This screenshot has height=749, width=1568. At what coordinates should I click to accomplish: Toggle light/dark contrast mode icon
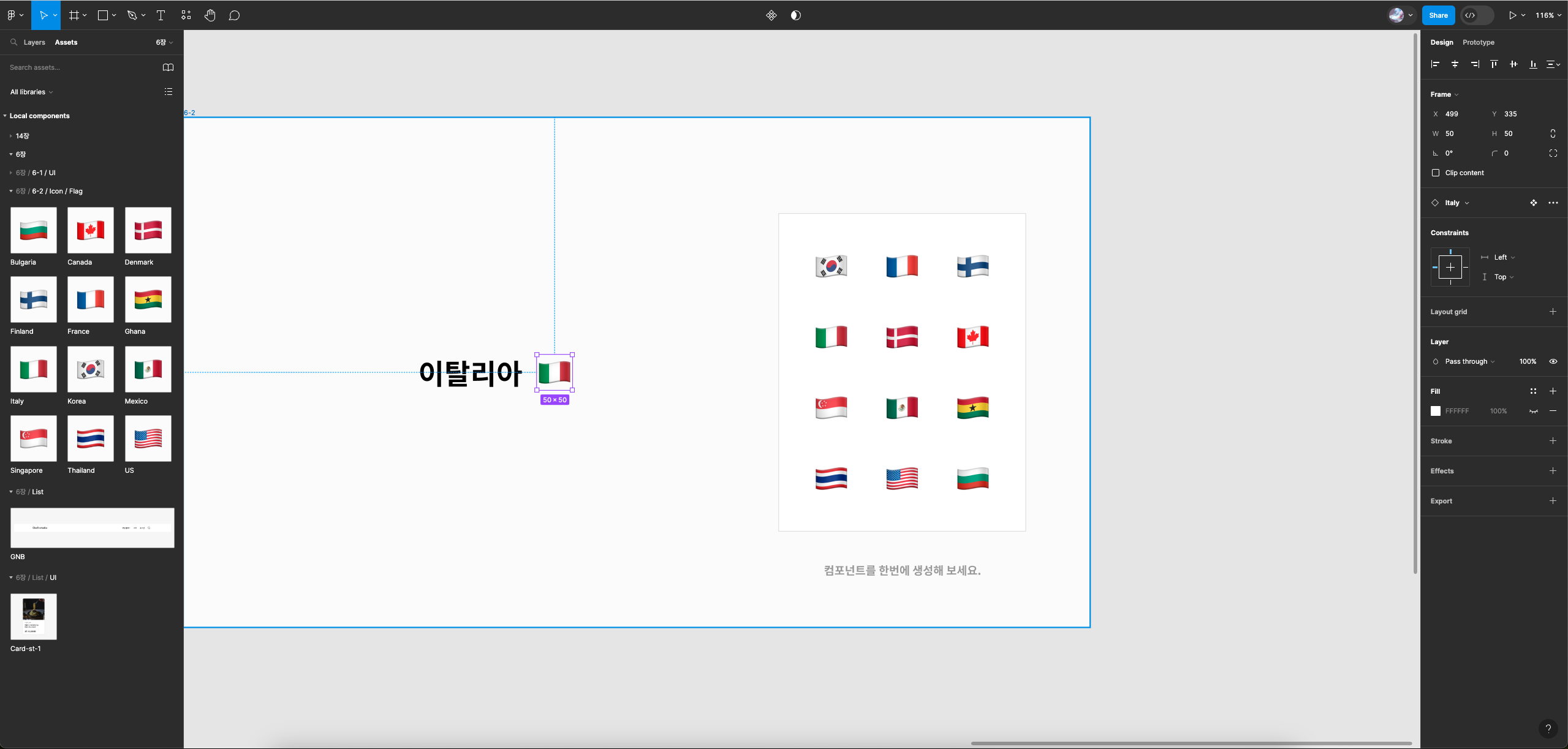click(795, 15)
